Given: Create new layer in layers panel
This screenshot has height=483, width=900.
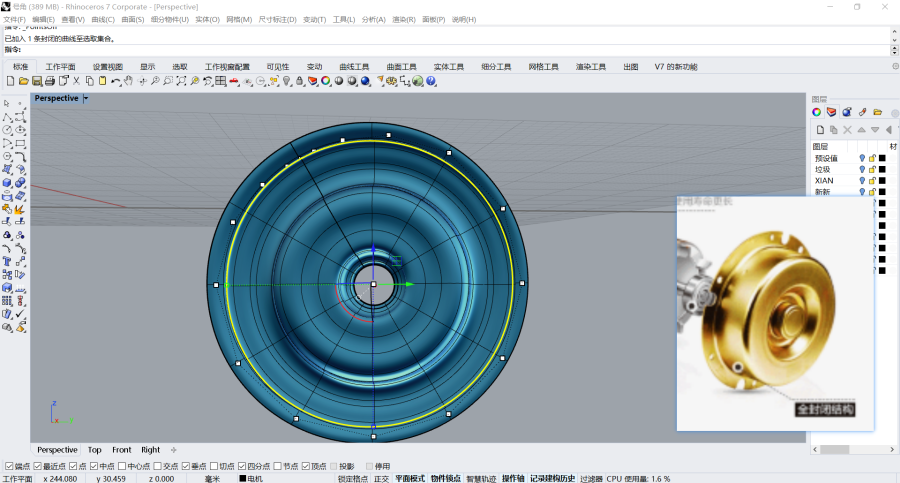Looking at the screenshot, I should 820,130.
